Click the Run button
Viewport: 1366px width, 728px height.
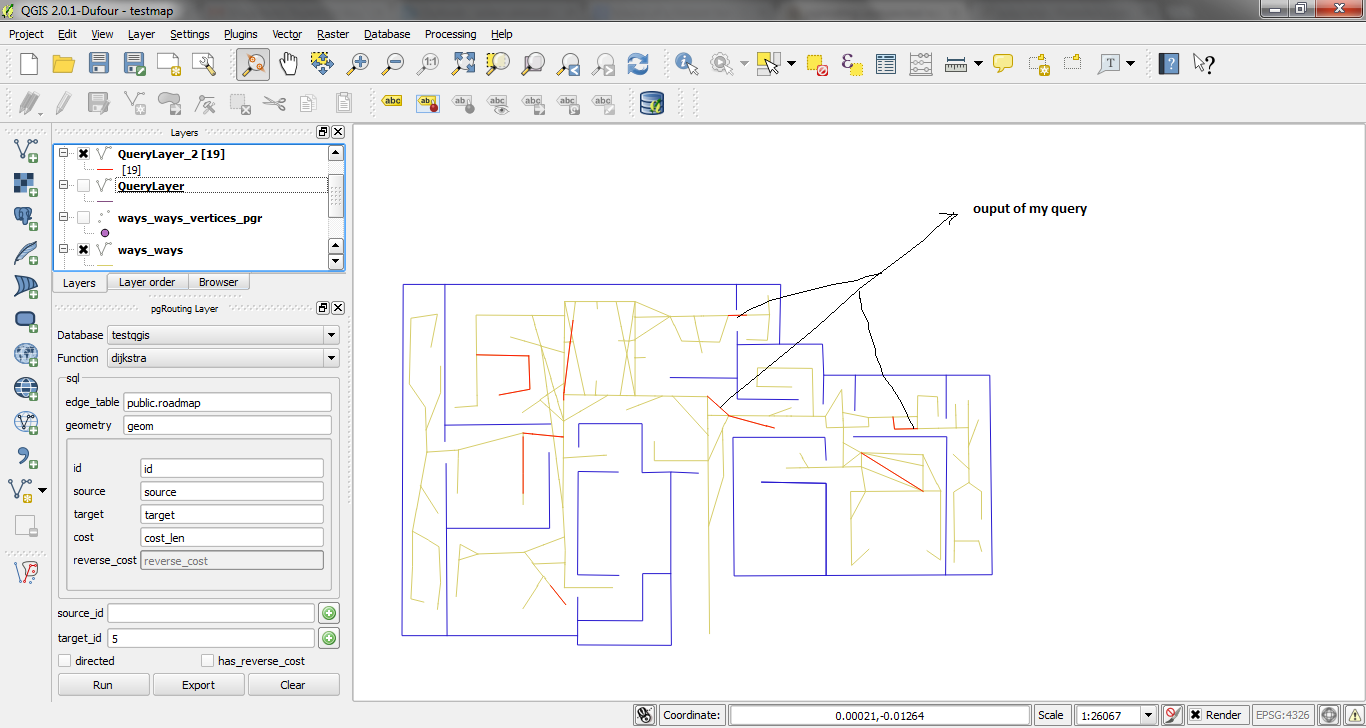(103, 685)
